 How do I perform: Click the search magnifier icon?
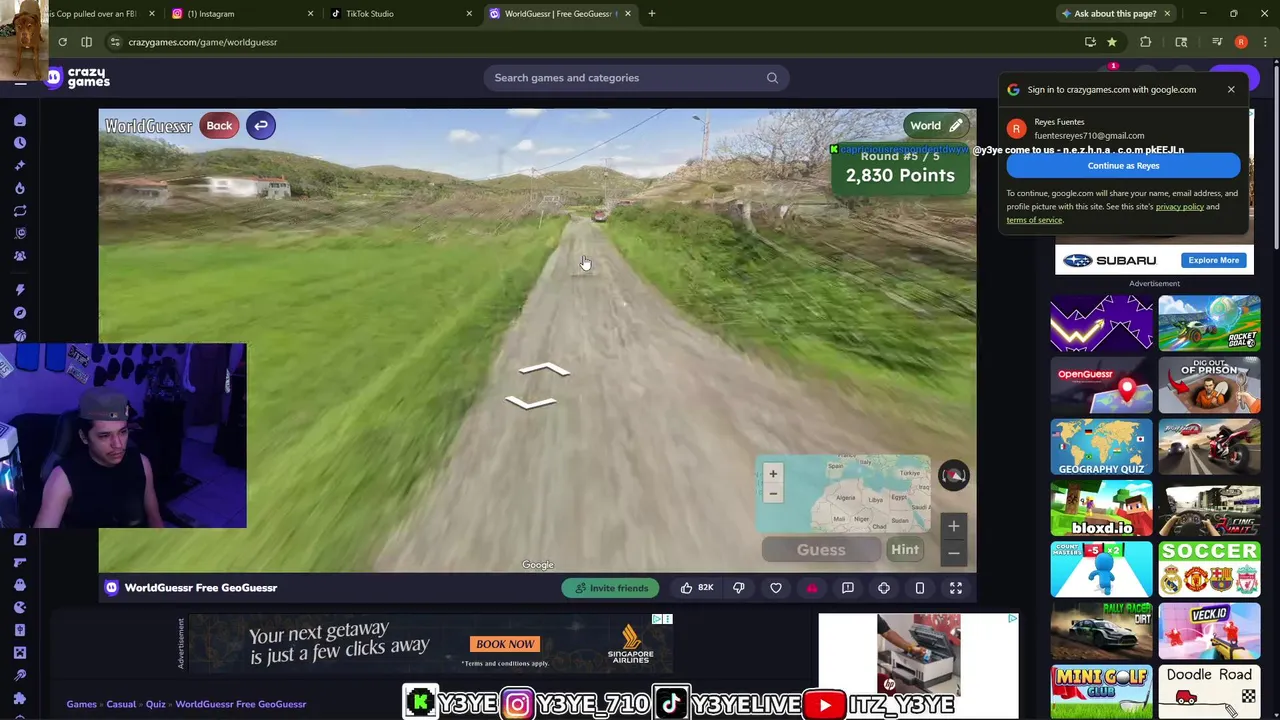pyautogui.click(x=772, y=78)
